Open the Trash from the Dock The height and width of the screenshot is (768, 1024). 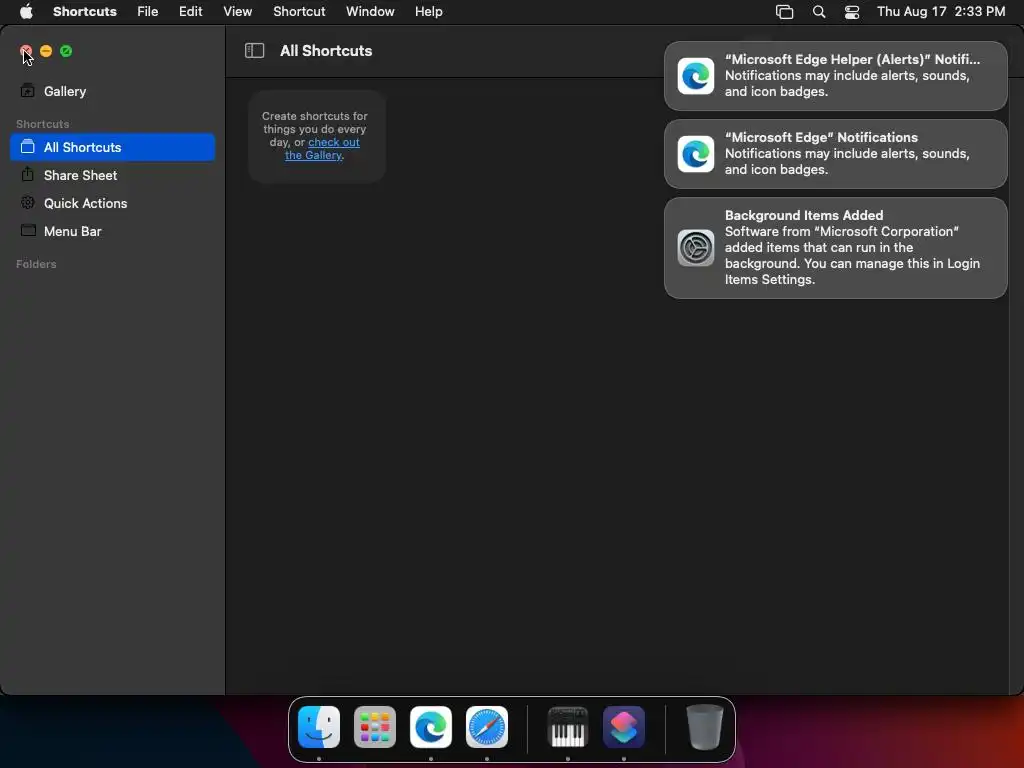(x=705, y=727)
